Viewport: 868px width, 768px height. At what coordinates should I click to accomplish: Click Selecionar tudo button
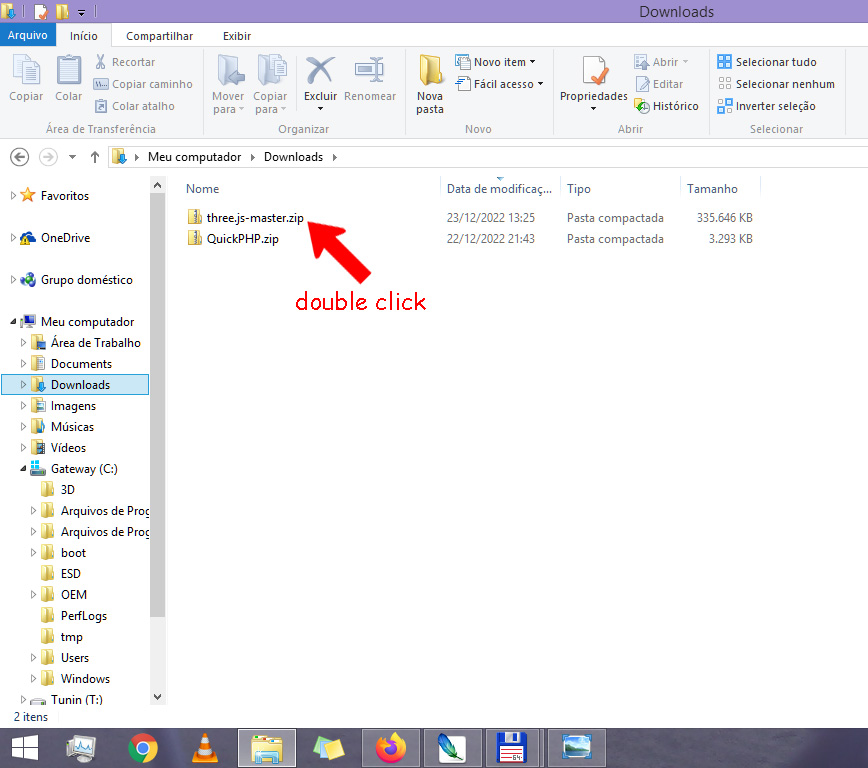[767, 62]
